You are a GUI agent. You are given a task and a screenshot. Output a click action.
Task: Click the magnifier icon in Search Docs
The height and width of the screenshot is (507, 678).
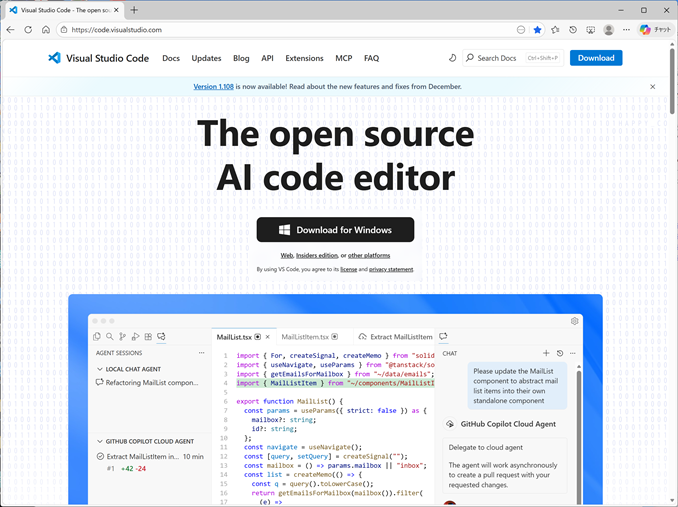tap(470, 58)
